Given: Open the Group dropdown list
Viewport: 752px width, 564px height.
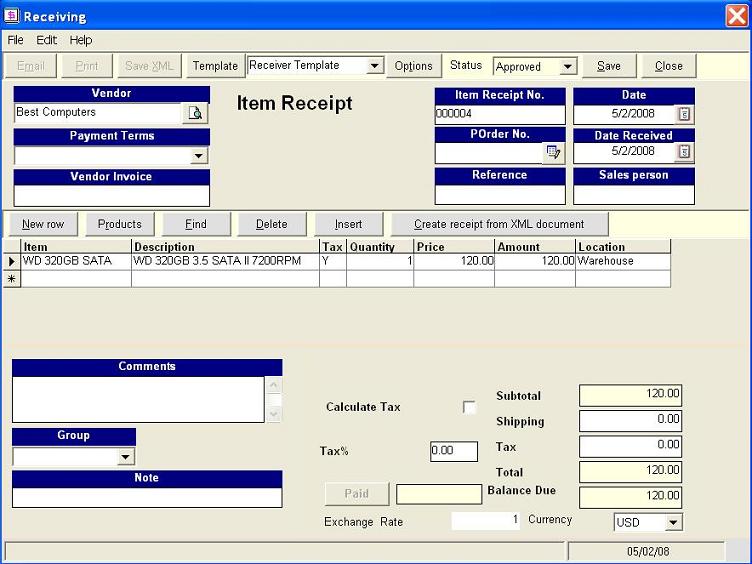Looking at the screenshot, I should pos(126,456).
